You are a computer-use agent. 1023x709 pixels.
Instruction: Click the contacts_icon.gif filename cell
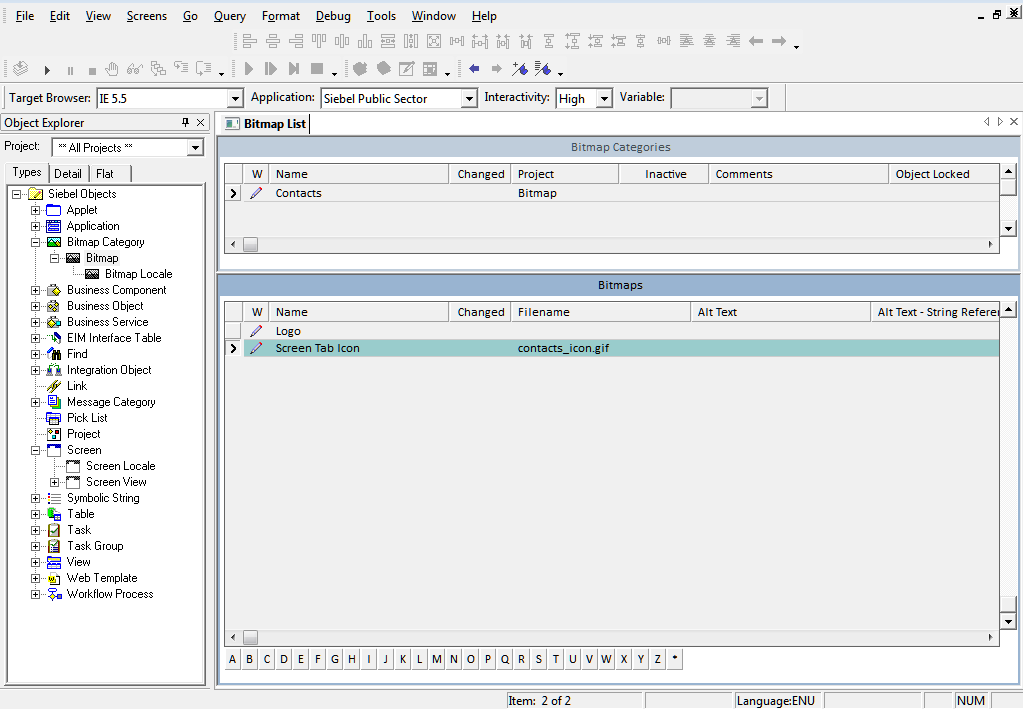(600, 348)
